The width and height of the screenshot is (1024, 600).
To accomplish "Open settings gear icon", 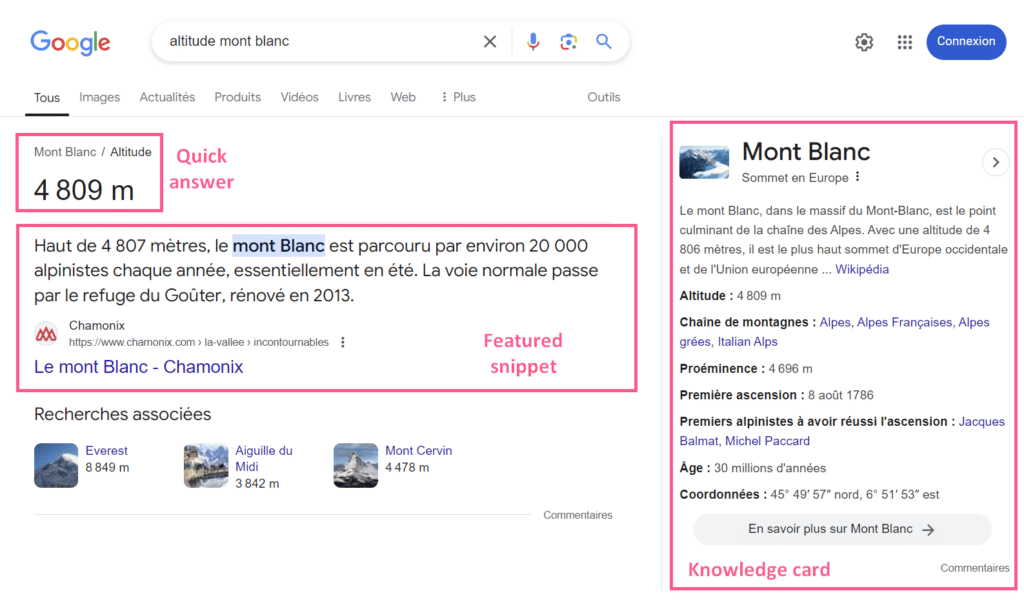I will click(864, 42).
